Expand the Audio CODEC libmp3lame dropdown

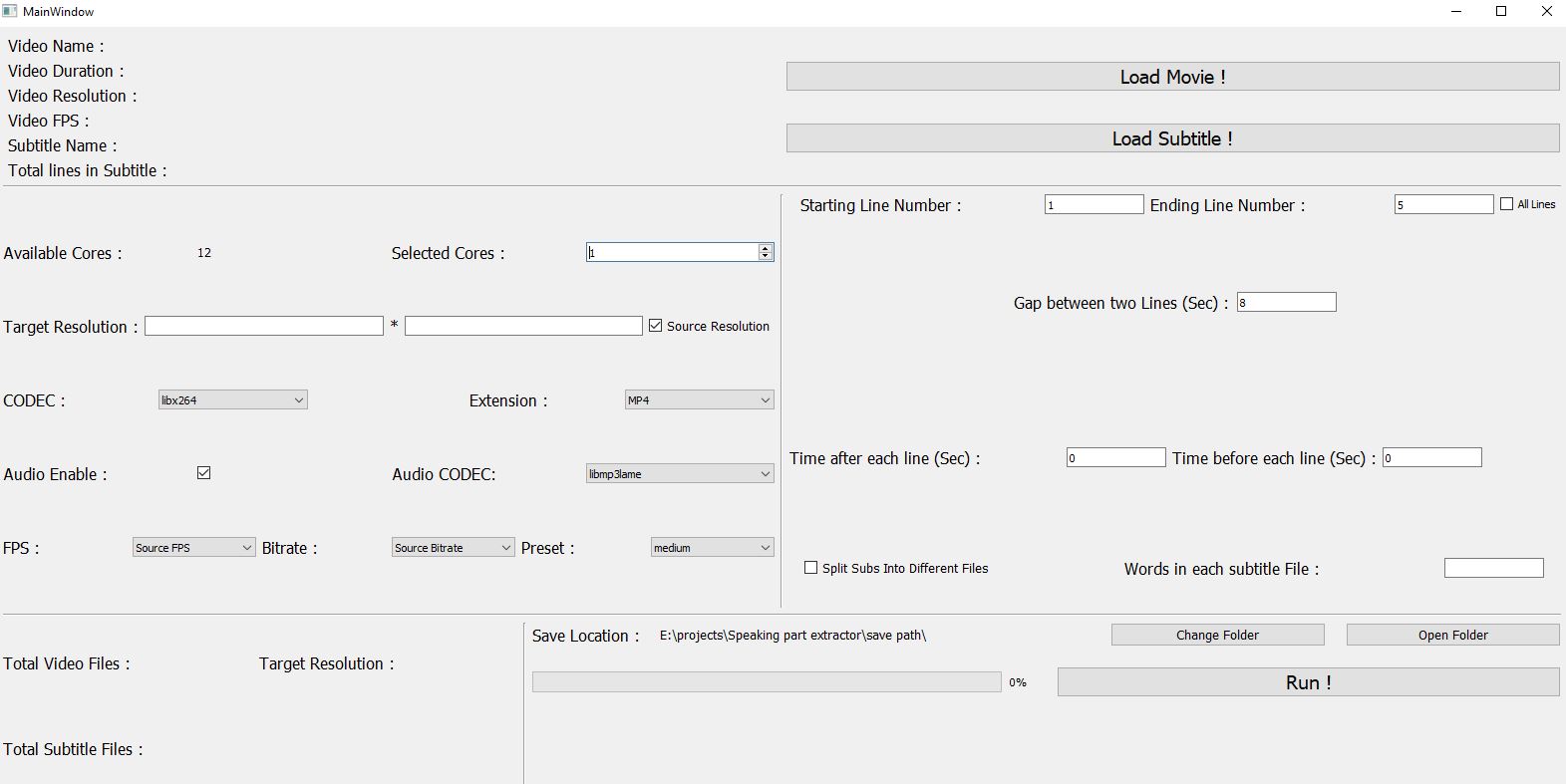click(x=680, y=473)
